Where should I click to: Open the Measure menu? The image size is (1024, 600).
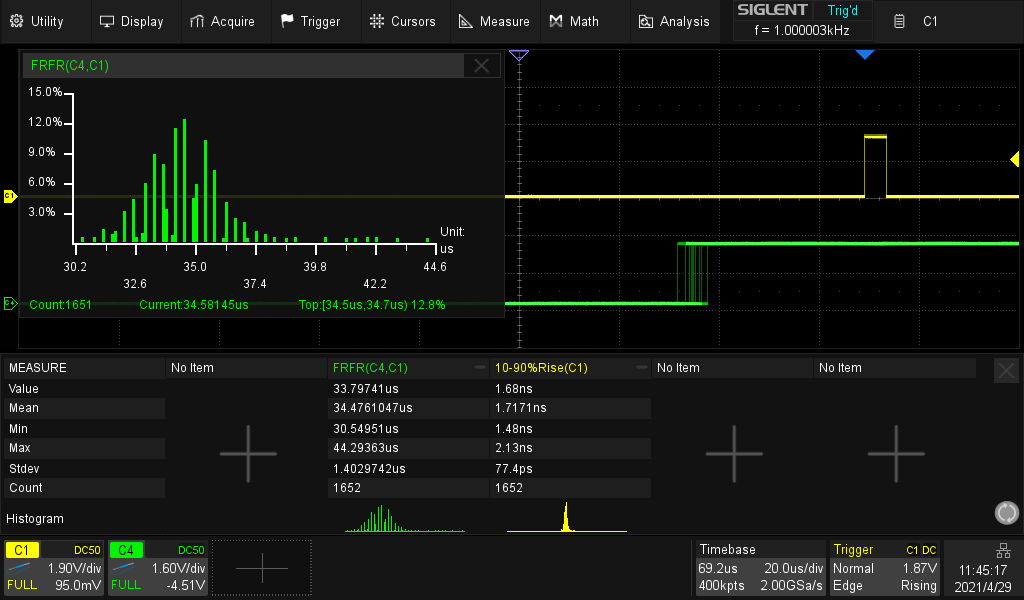[x=495, y=20]
